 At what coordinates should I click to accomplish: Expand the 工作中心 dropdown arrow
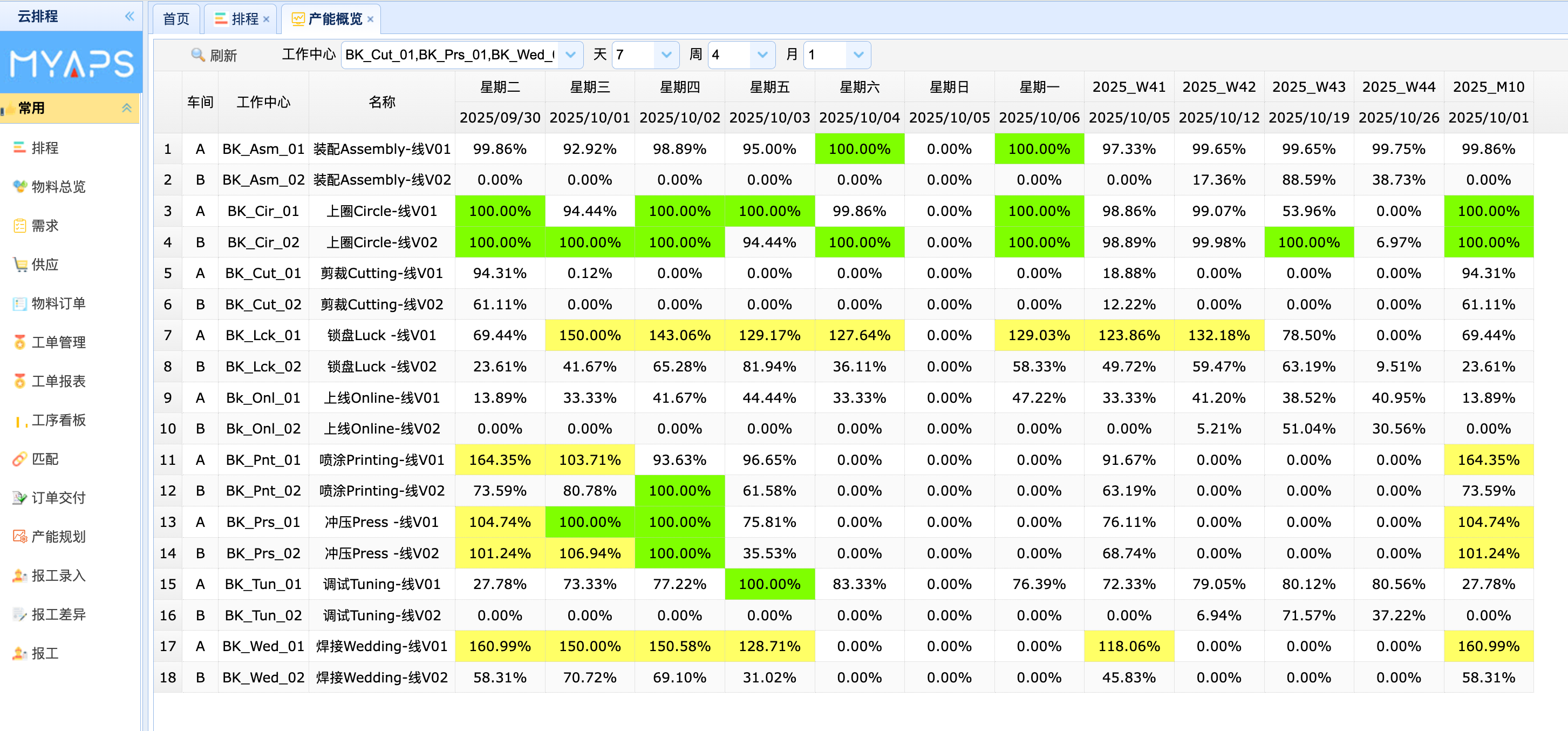[570, 55]
